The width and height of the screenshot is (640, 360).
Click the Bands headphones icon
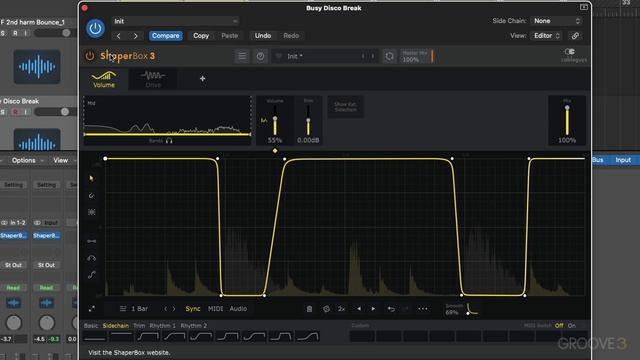coord(169,141)
